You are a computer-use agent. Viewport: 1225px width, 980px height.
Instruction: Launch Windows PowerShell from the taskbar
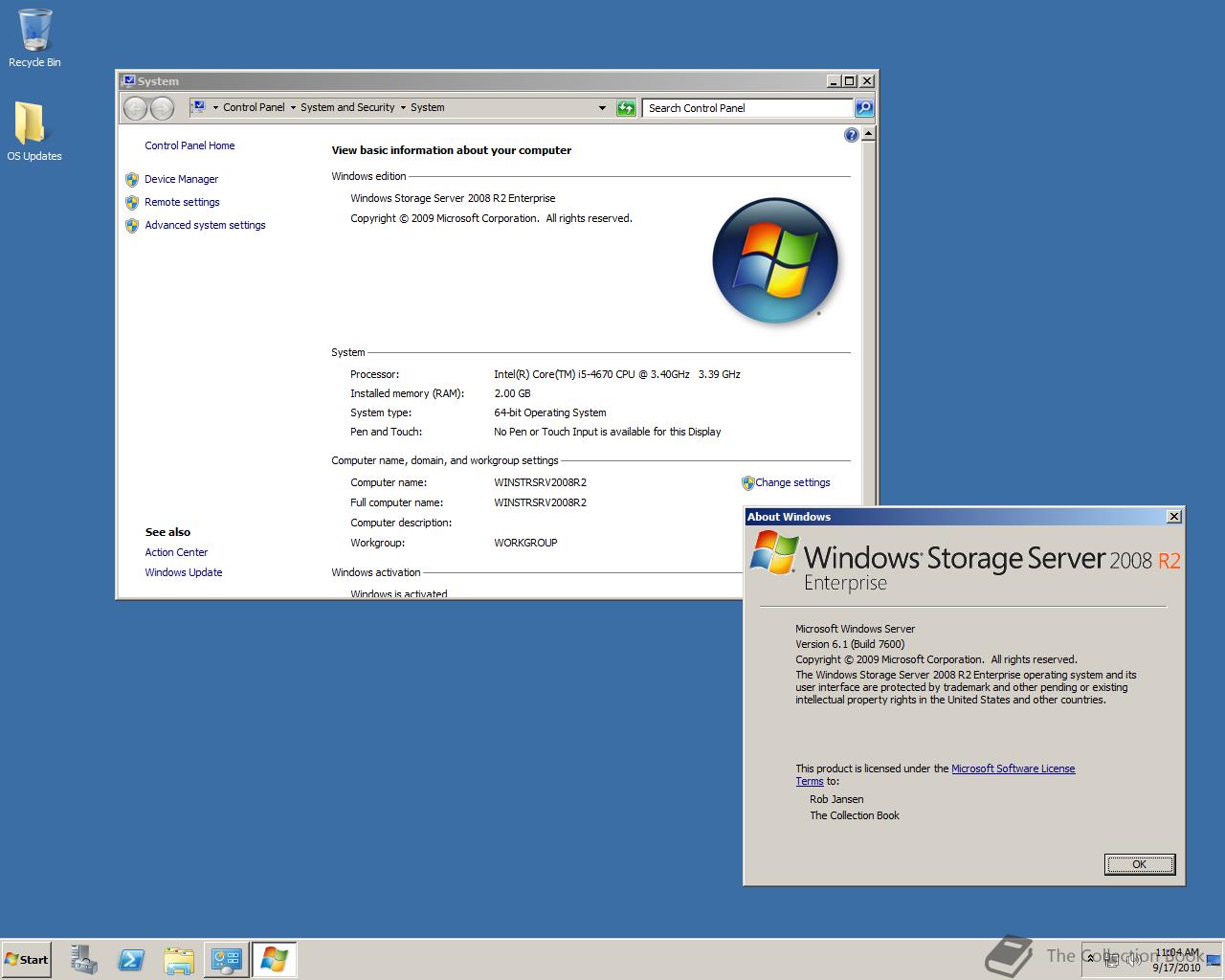131,959
